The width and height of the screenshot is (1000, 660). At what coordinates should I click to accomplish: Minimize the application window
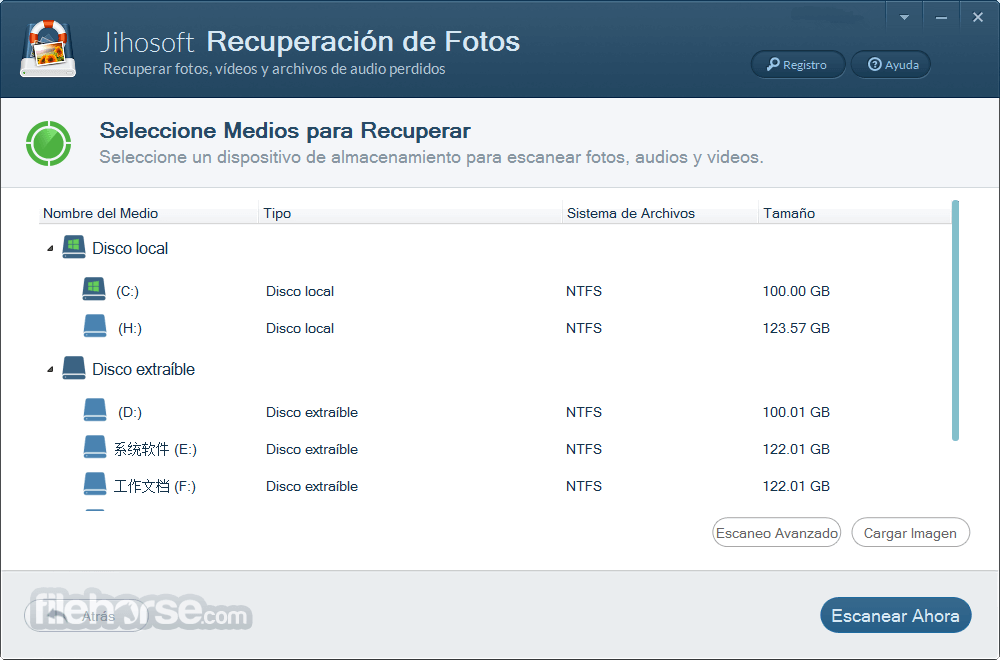941,17
